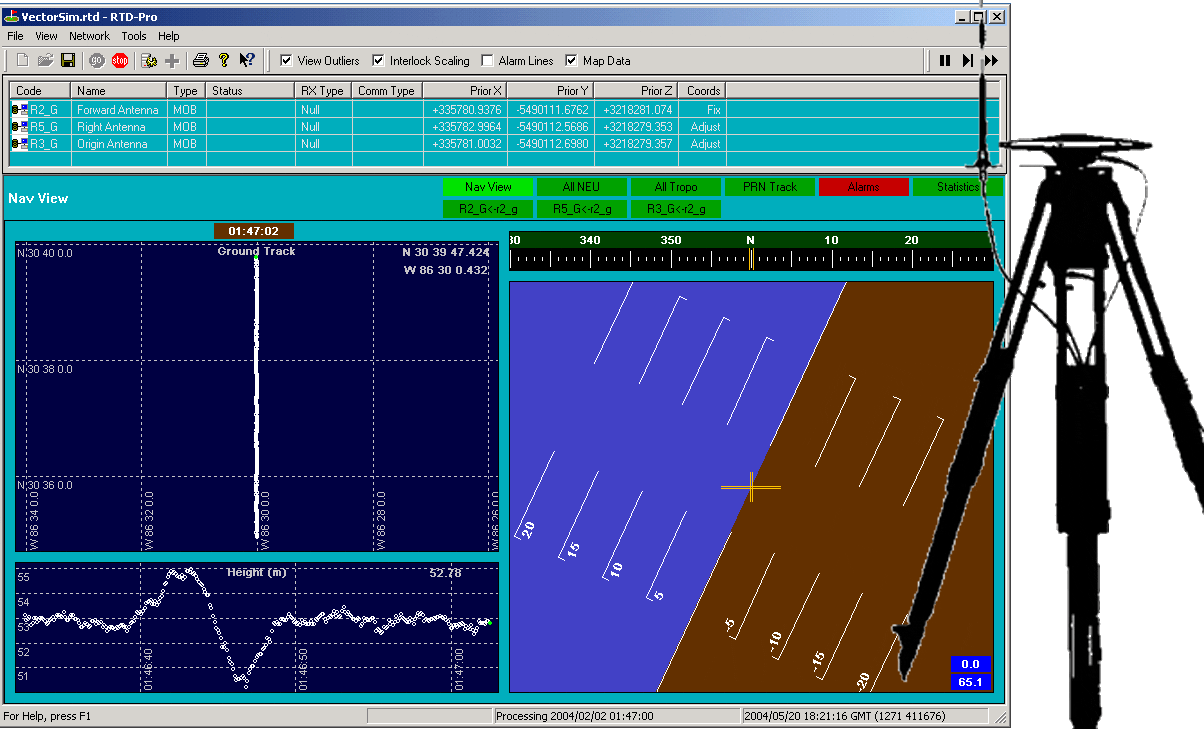Toggle the View Outliers checkbox
The width and height of the screenshot is (1204, 729).
click(x=286, y=61)
